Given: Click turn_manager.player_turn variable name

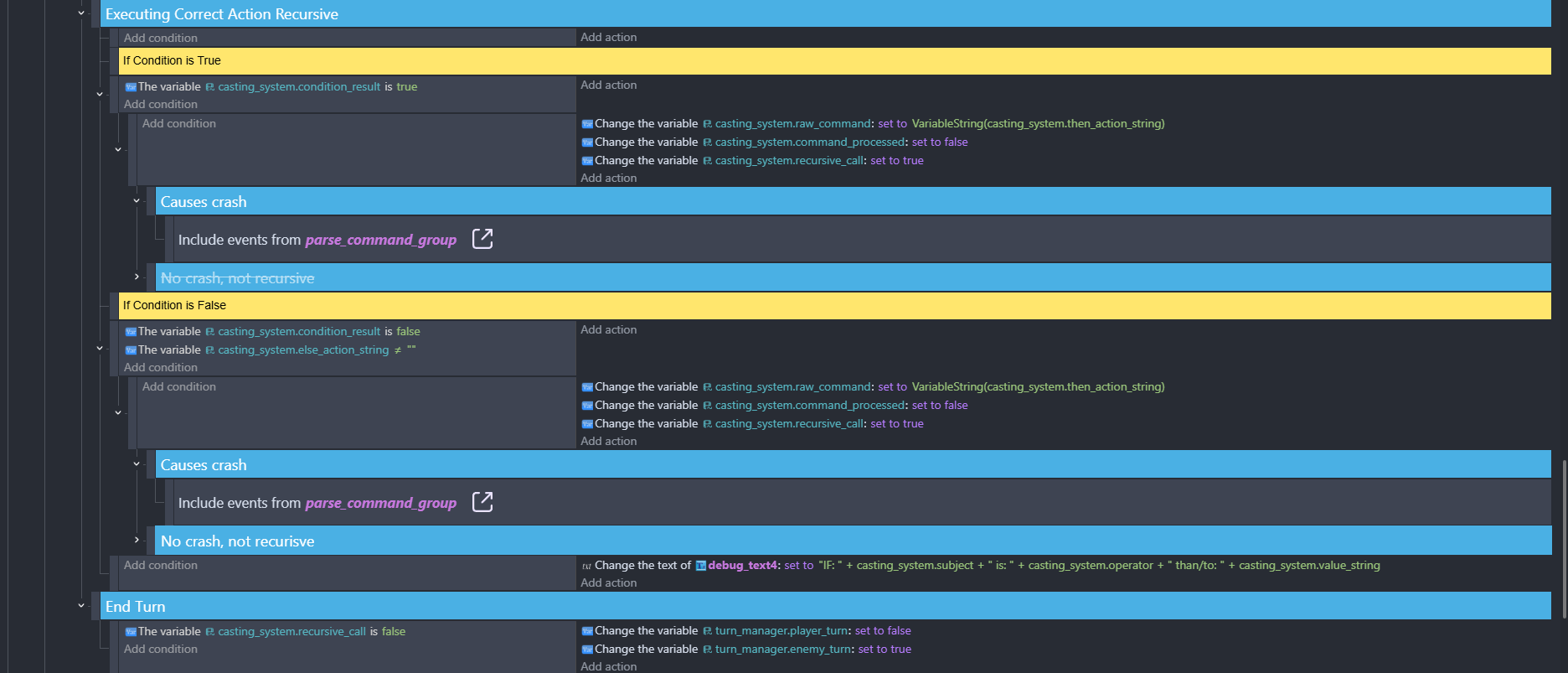Looking at the screenshot, I should (782, 631).
